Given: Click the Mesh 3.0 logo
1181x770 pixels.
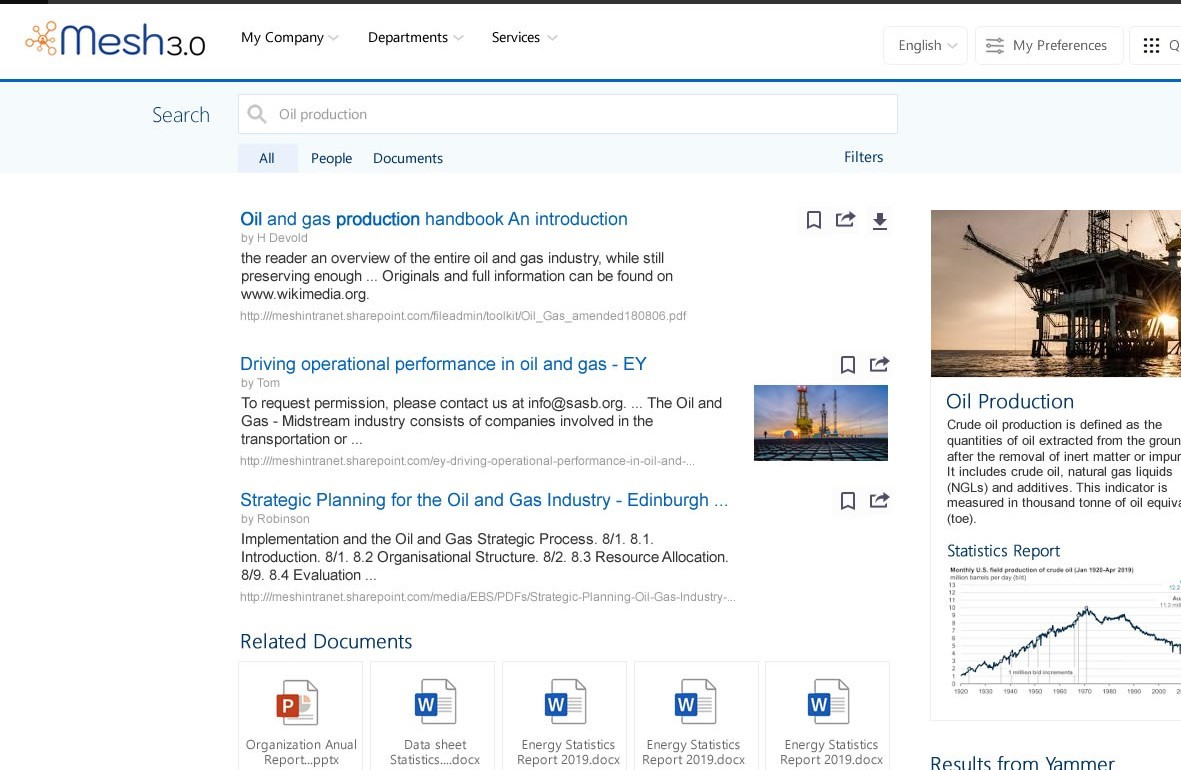Looking at the screenshot, I should (x=115, y=40).
